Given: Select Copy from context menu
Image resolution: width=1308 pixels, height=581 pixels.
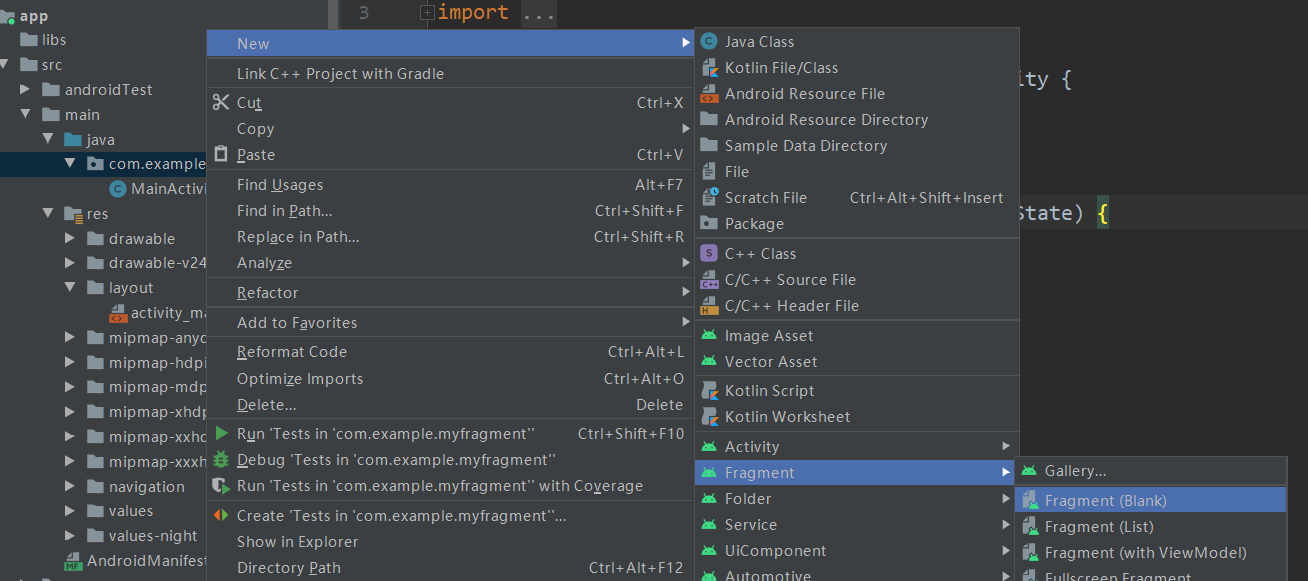Looking at the screenshot, I should pos(451,129).
